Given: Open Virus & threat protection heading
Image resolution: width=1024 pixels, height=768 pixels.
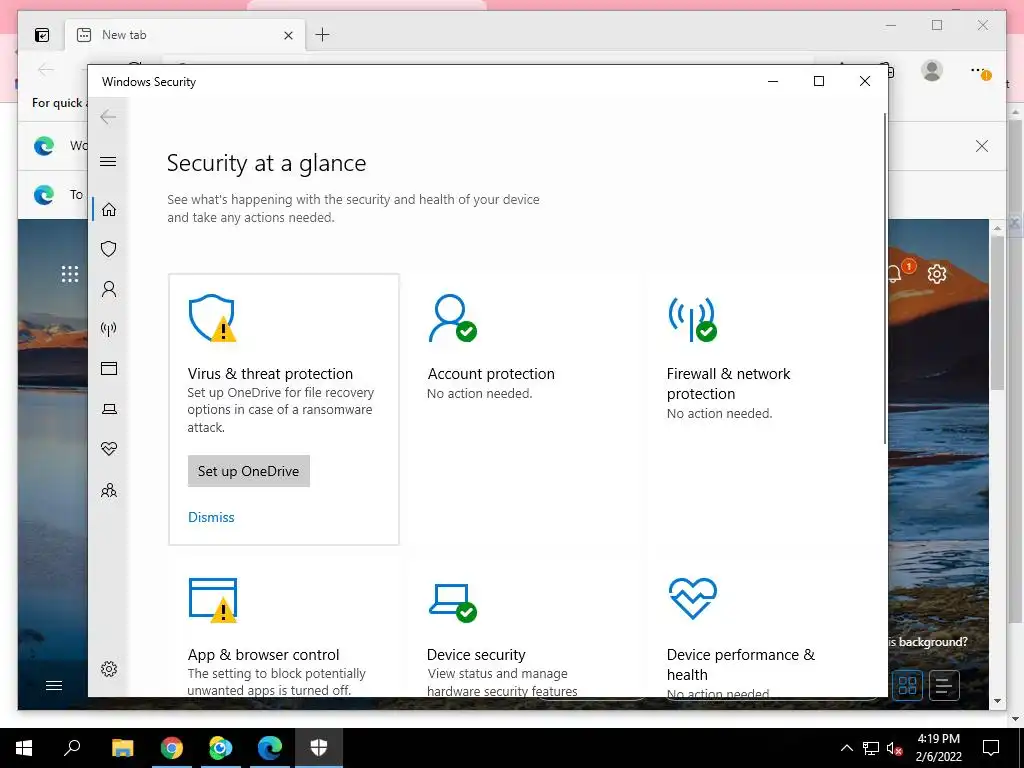Looking at the screenshot, I should pyautogui.click(x=270, y=374).
